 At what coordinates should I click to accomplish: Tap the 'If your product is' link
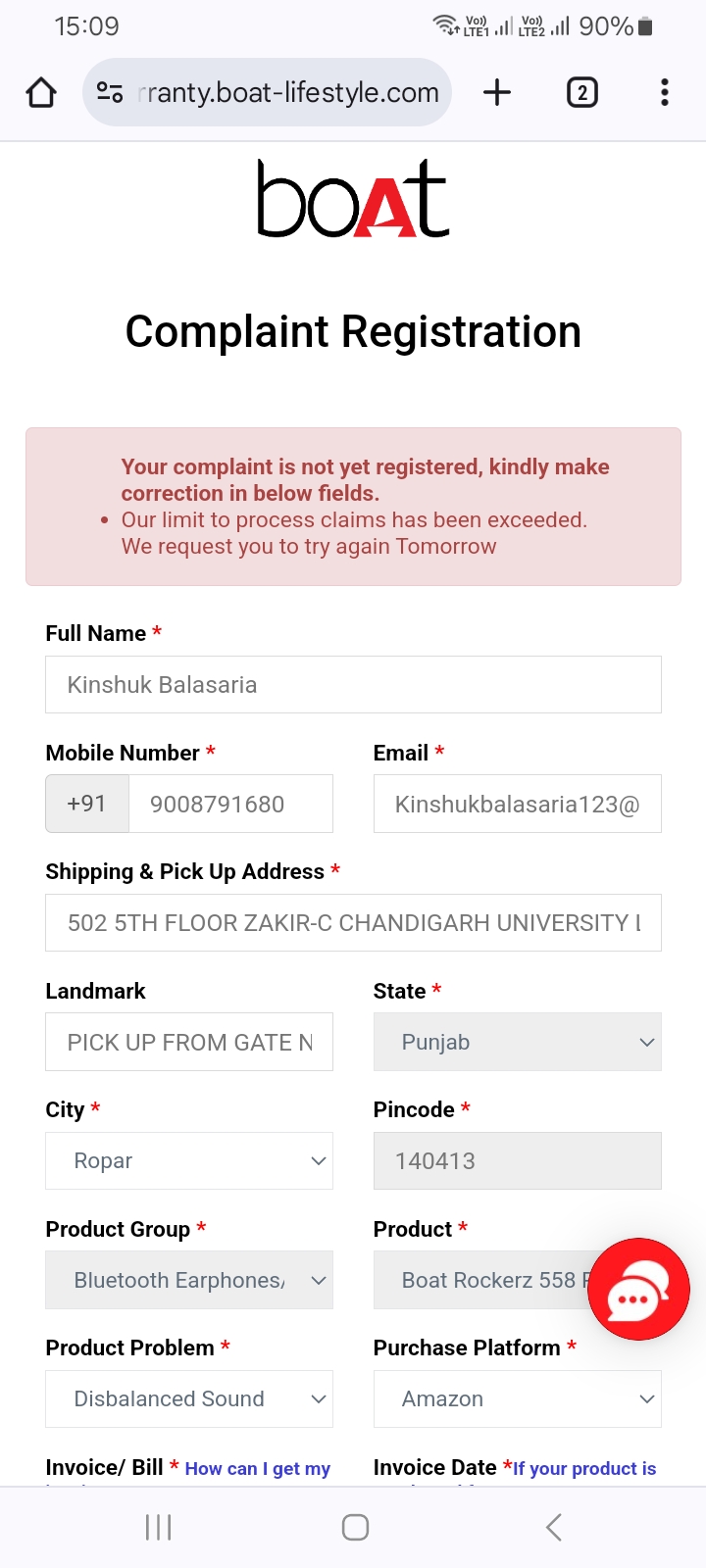pyautogui.click(x=584, y=1469)
